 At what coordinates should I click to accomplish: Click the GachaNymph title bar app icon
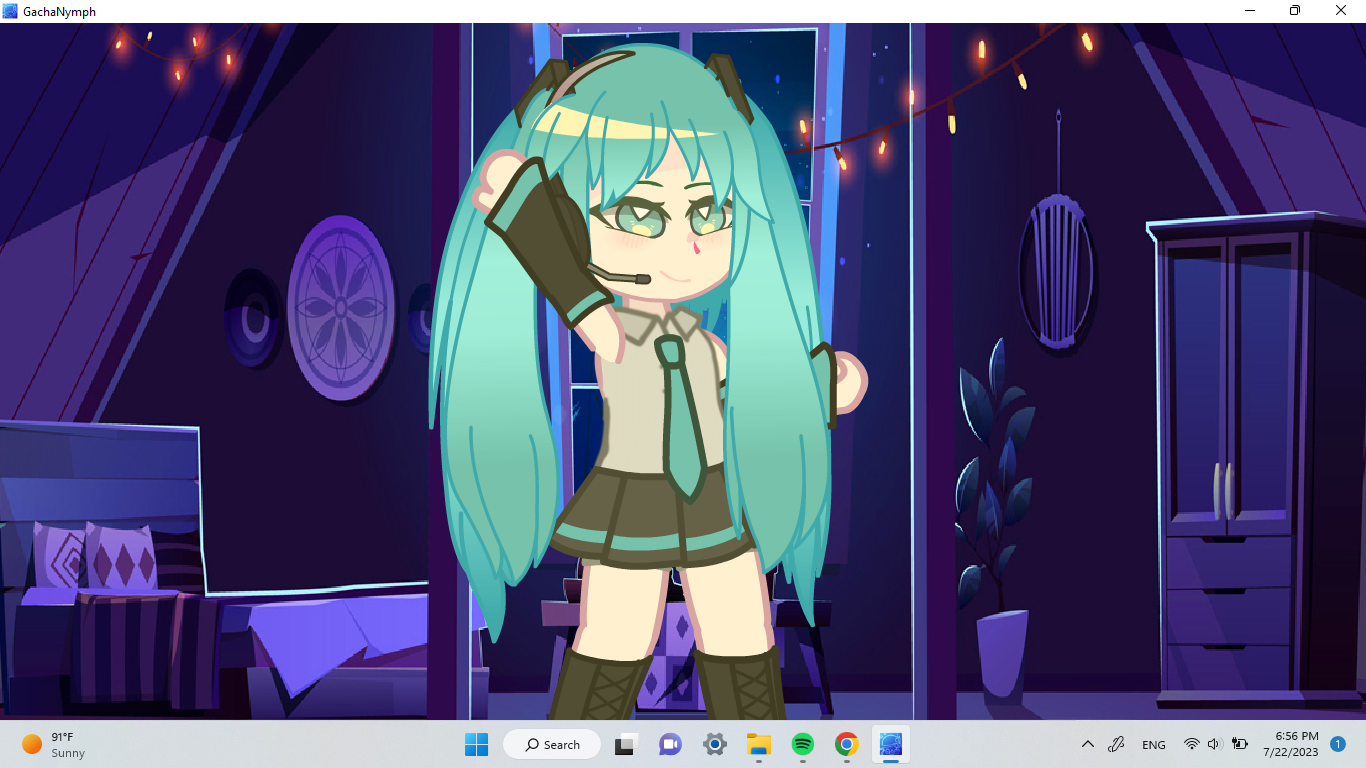[10, 11]
